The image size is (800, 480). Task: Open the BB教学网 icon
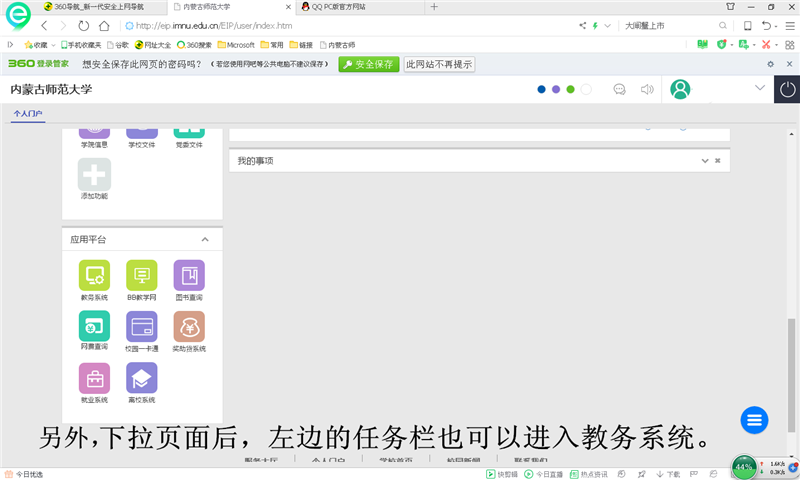(141, 275)
